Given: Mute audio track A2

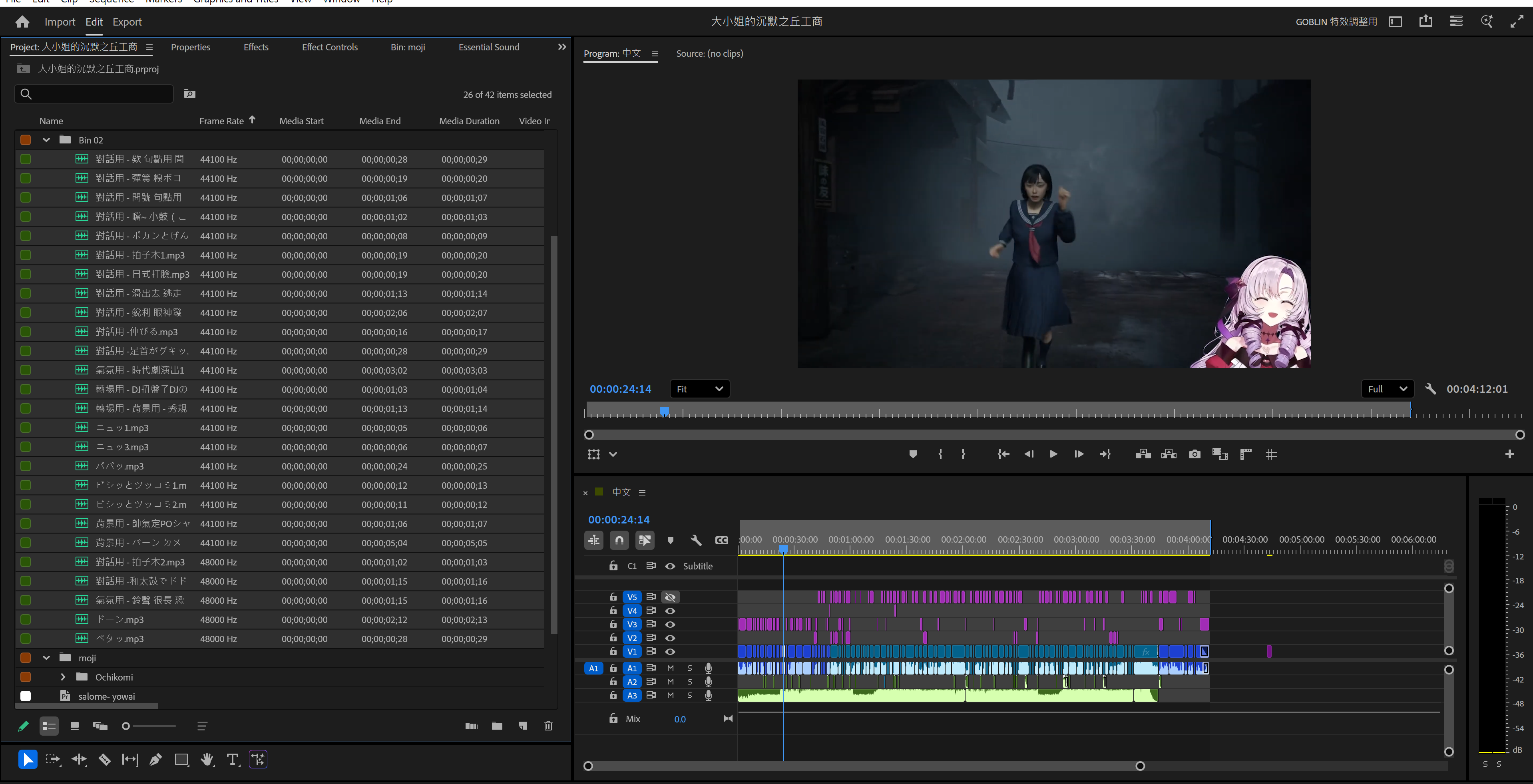Looking at the screenshot, I should [670, 682].
